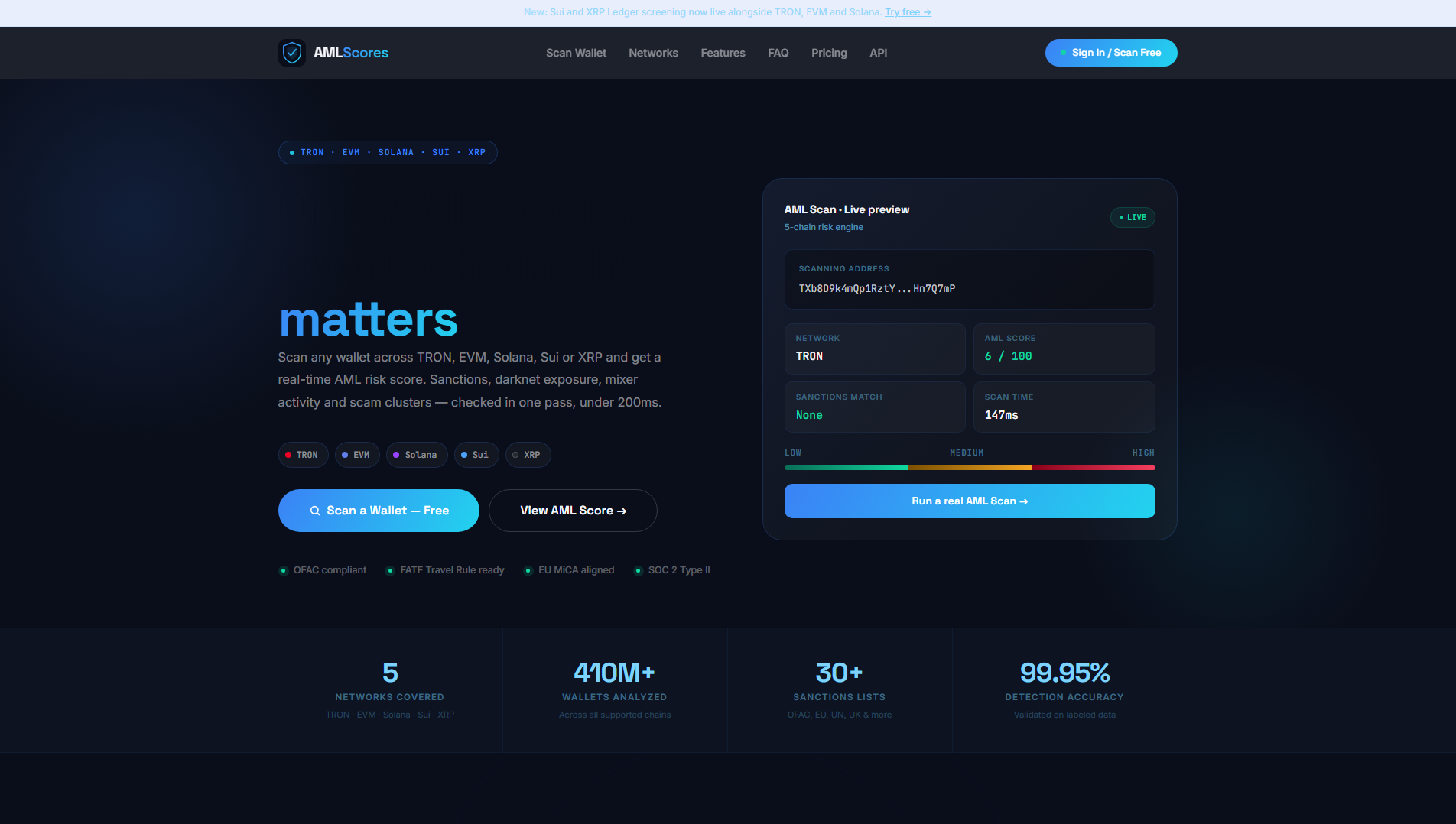This screenshot has height=824, width=1456.
Task: Click the 5-chain risk engine subtitle
Action: pos(824,227)
